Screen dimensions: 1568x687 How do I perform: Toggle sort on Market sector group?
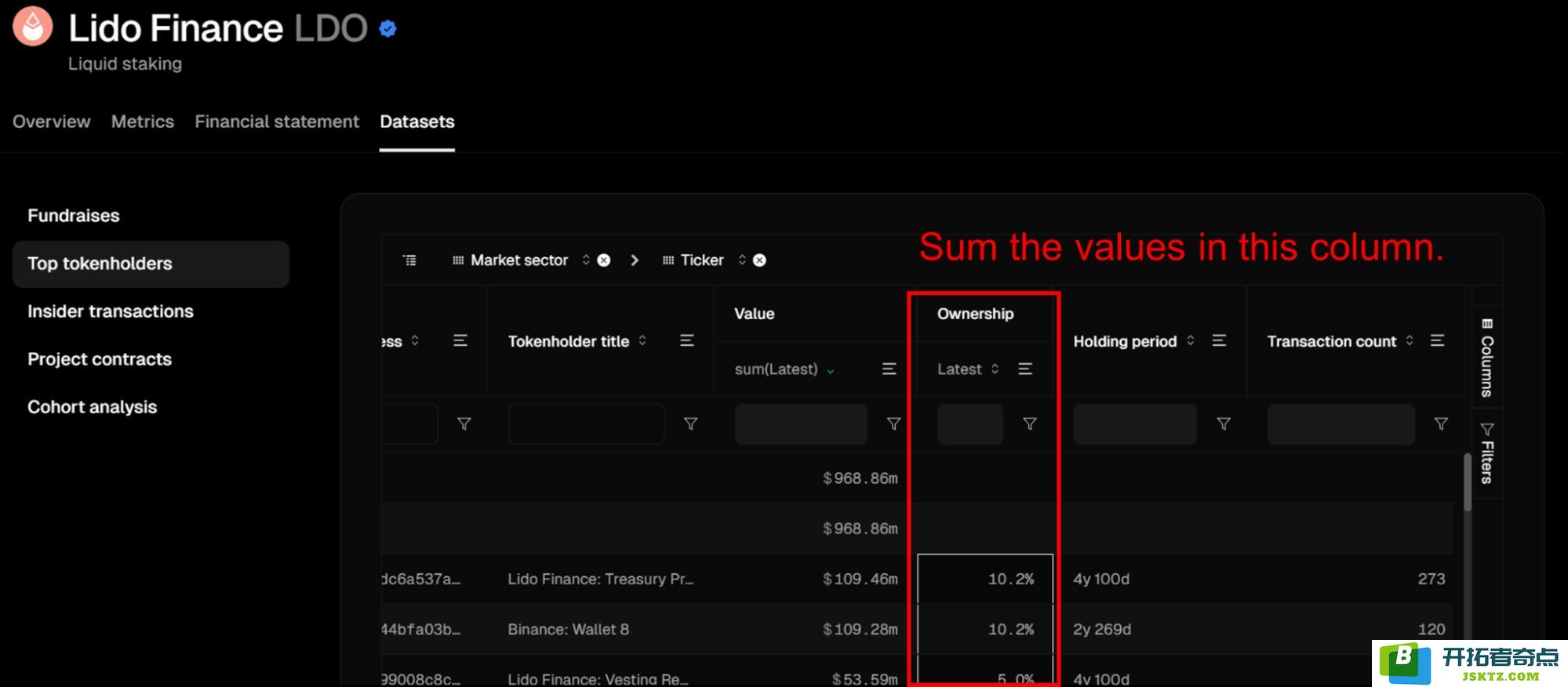coord(586,260)
